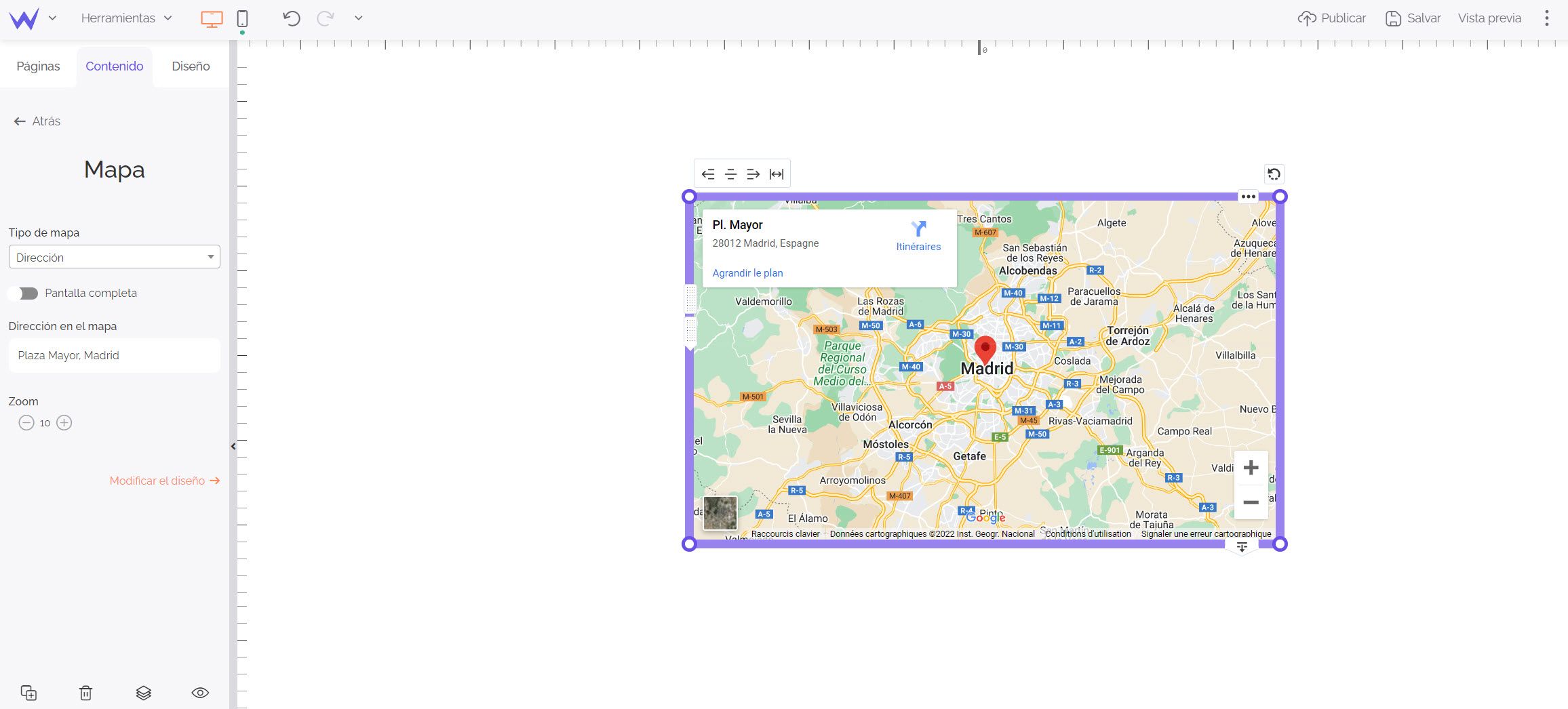Viewport: 1568px width, 709px height.
Task: Click the bottom-left resize handle
Action: pyautogui.click(x=689, y=544)
